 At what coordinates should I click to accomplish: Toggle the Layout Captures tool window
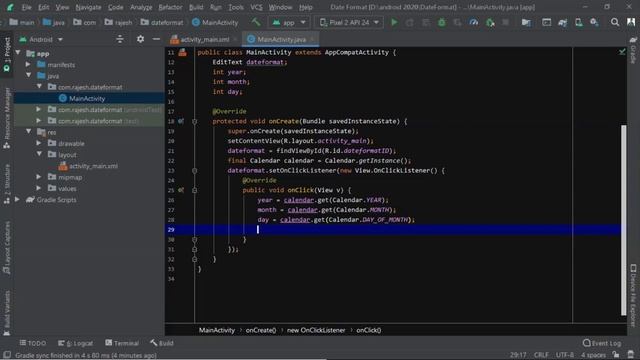pyautogui.click(x=7, y=247)
